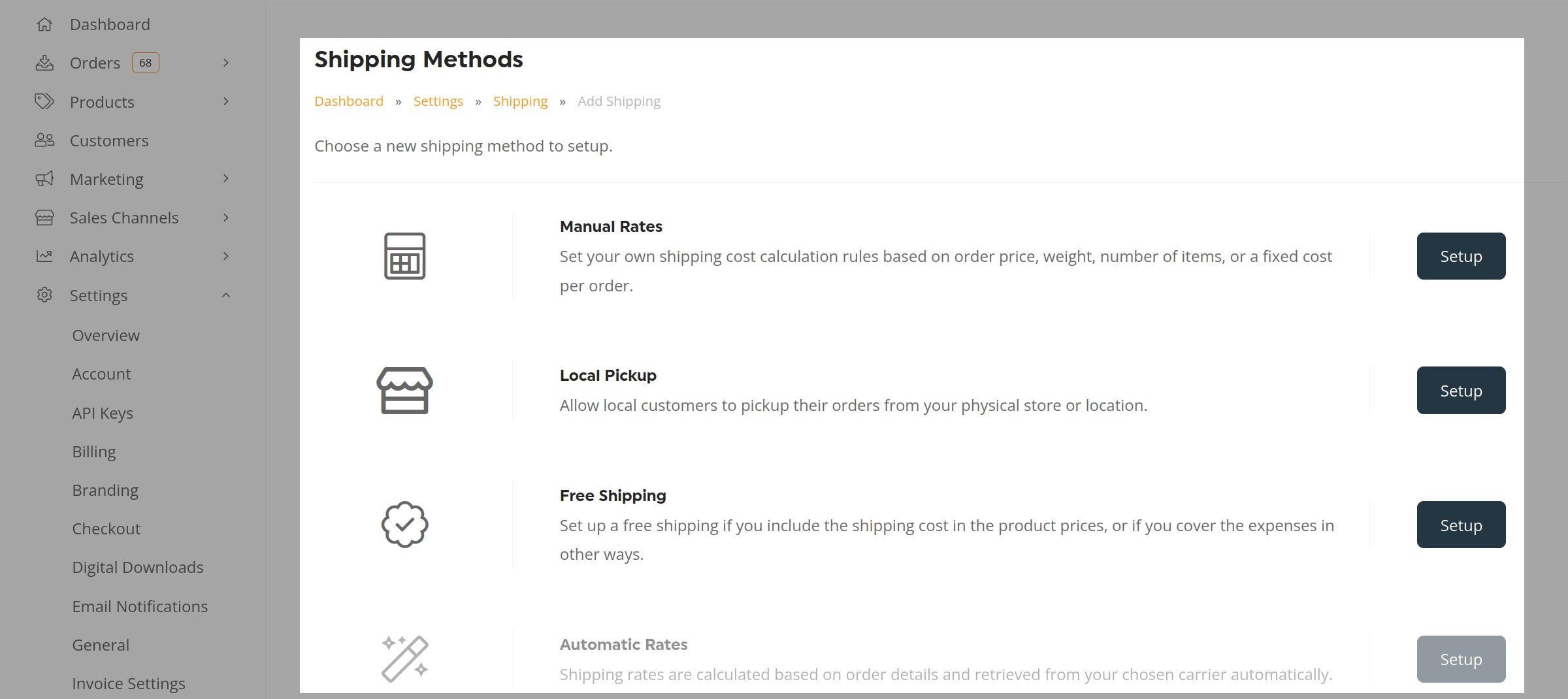The image size is (1568, 699).
Task: Click the Dashboard home icon in sidebar
Action: click(44, 25)
